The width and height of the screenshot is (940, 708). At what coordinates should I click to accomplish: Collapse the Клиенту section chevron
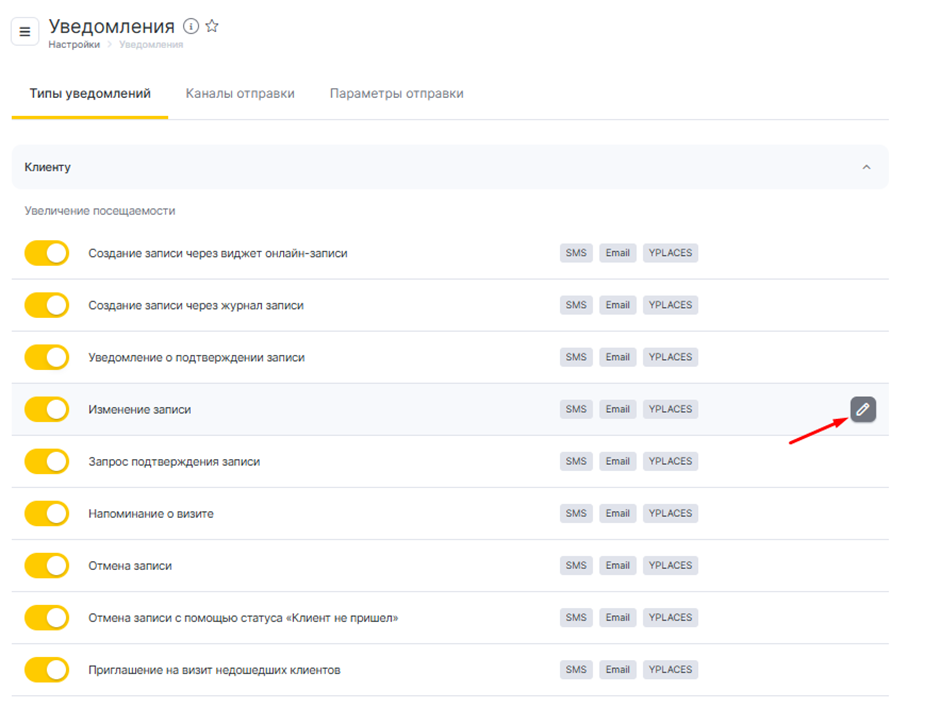tap(866, 167)
